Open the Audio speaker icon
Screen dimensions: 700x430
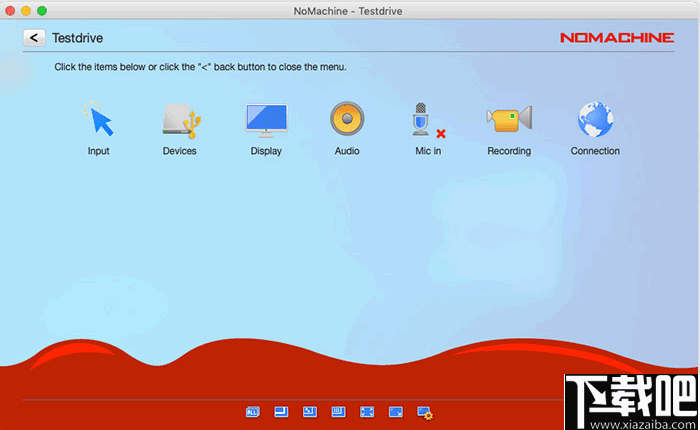point(347,119)
